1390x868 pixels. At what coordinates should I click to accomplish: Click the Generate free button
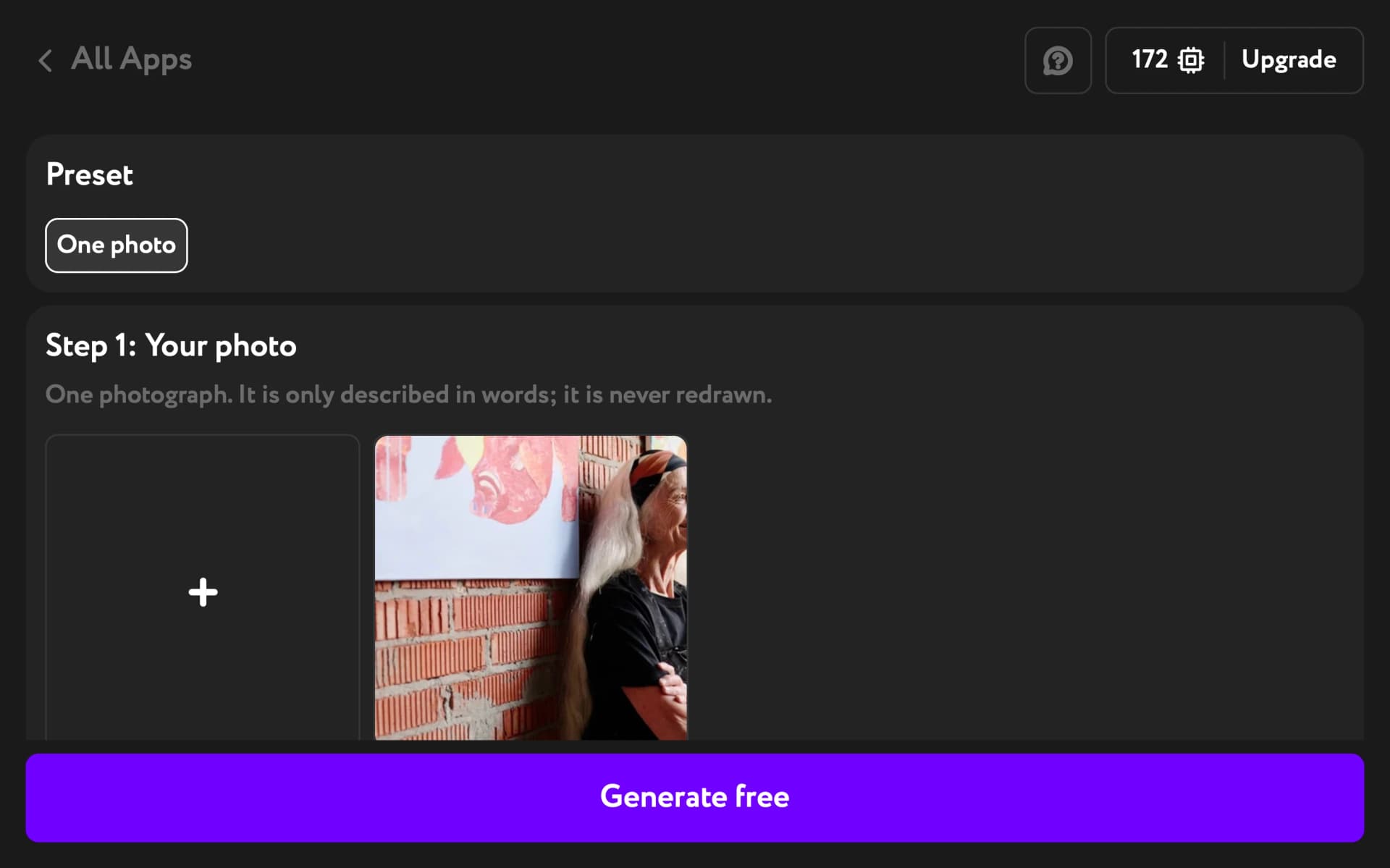point(695,797)
